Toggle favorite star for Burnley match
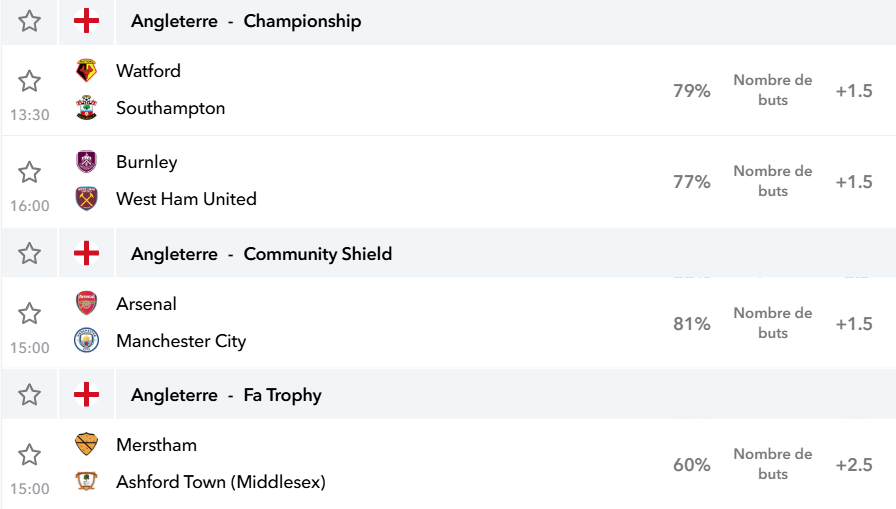Viewport: 896px width, 509px height. (x=29, y=172)
